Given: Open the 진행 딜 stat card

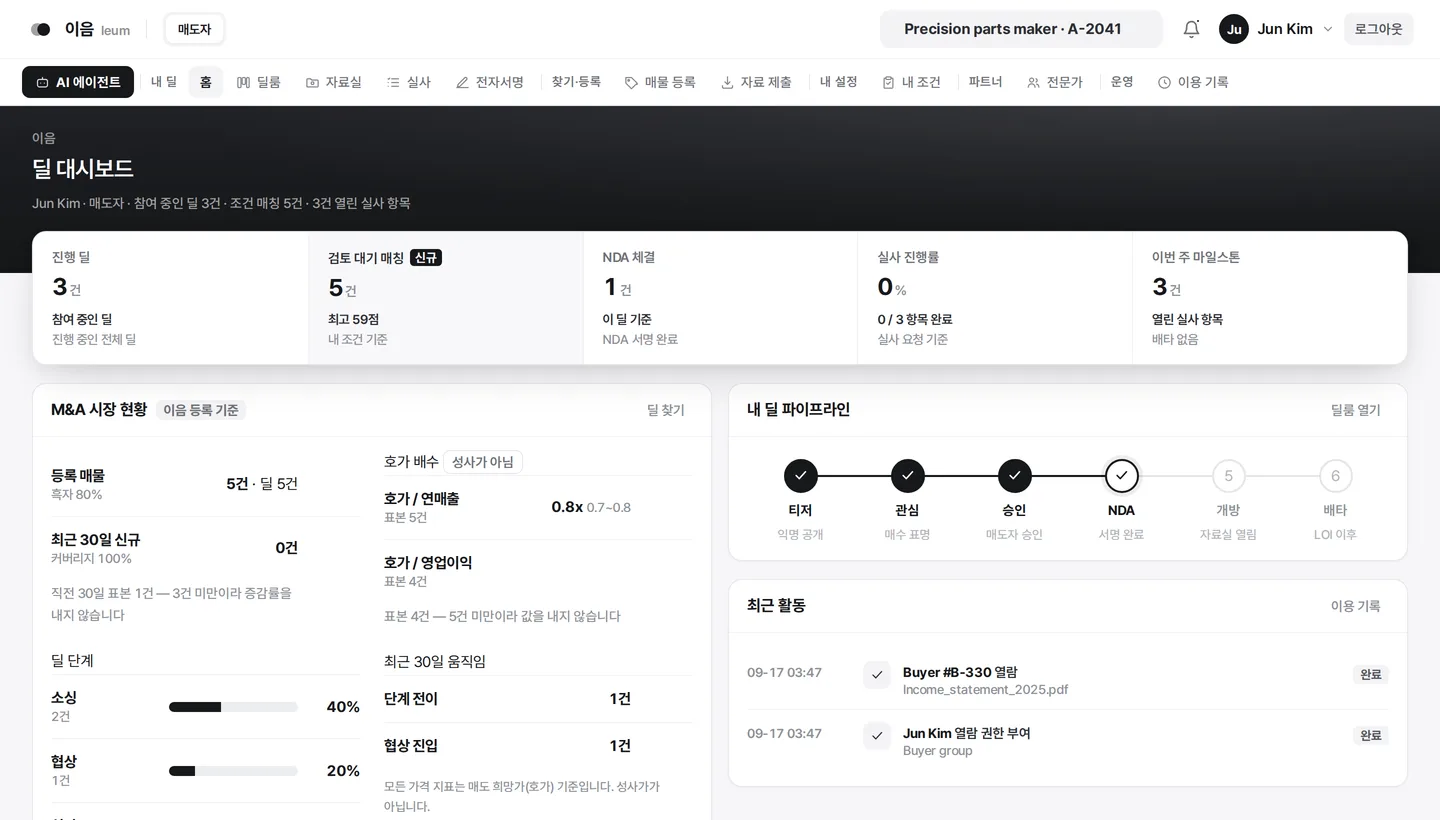Looking at the screenshot, I should 171,298.
